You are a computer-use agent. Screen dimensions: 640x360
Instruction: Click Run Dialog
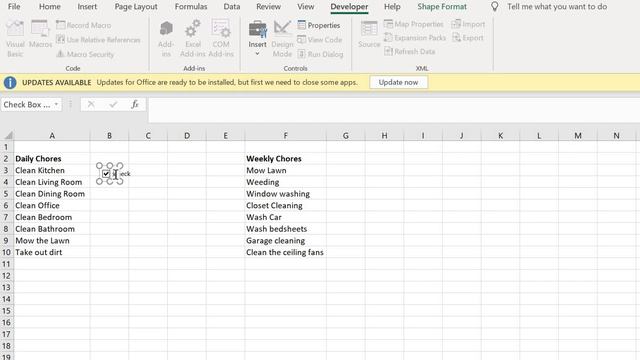(320, 54)
